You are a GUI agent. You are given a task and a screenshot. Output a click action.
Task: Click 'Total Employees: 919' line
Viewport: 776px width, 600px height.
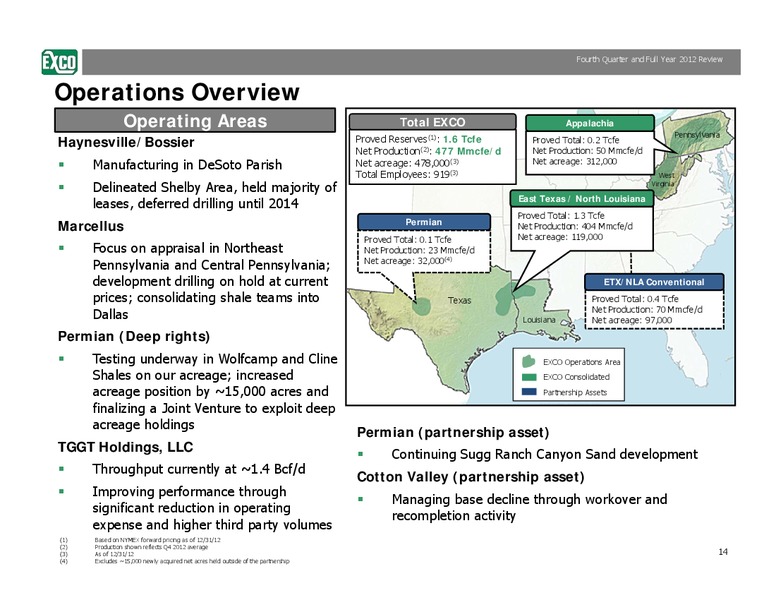point(407,174)
